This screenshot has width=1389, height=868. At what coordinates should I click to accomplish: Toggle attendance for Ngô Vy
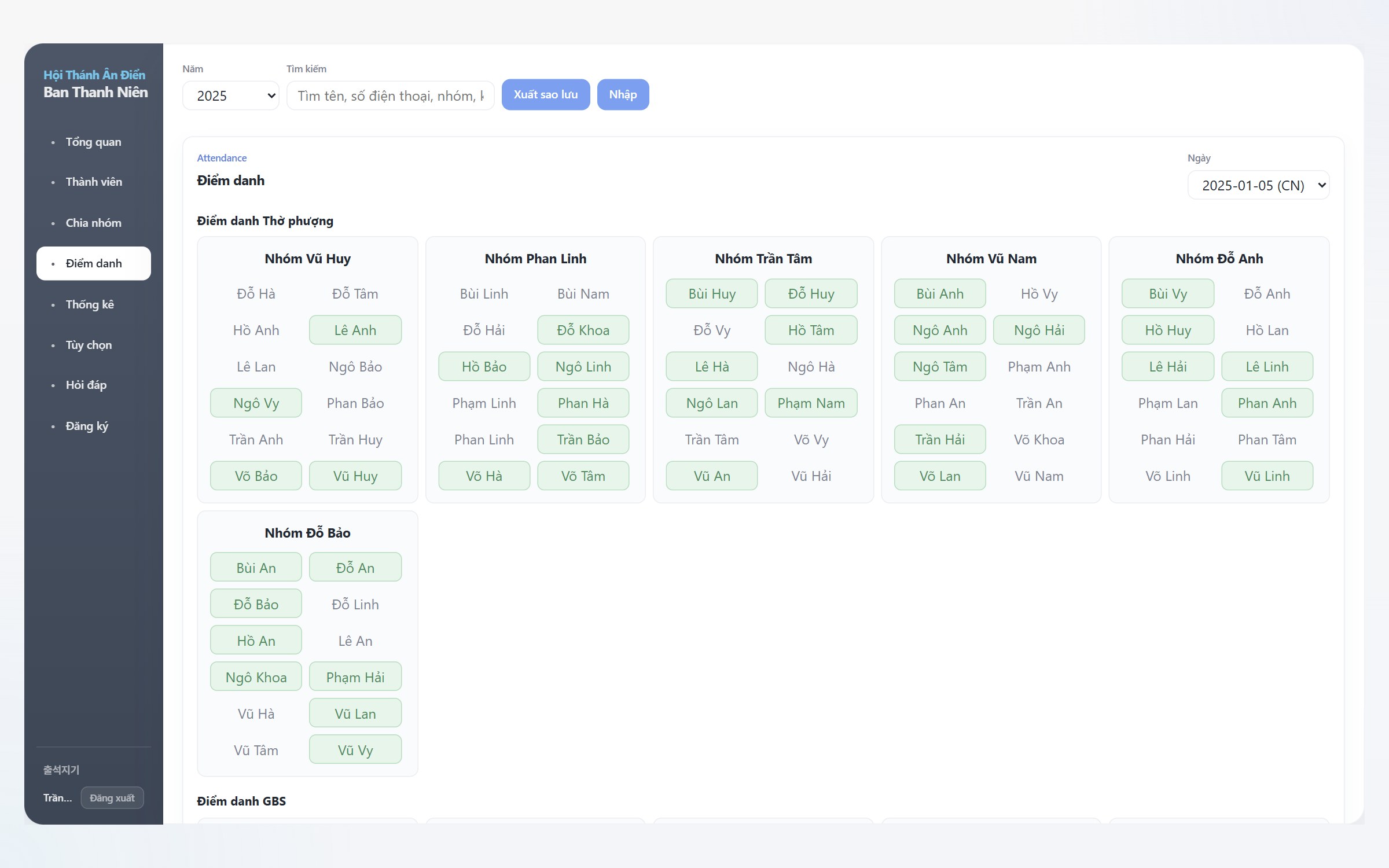pos(256,403)
